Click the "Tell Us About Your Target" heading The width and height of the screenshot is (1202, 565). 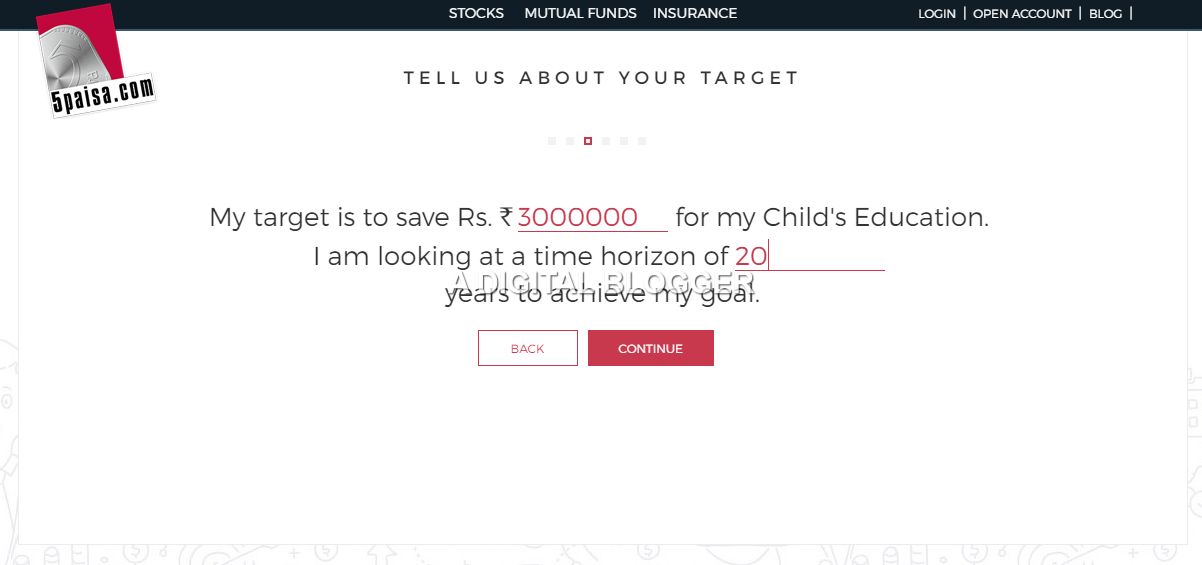(x=601, y=78)
